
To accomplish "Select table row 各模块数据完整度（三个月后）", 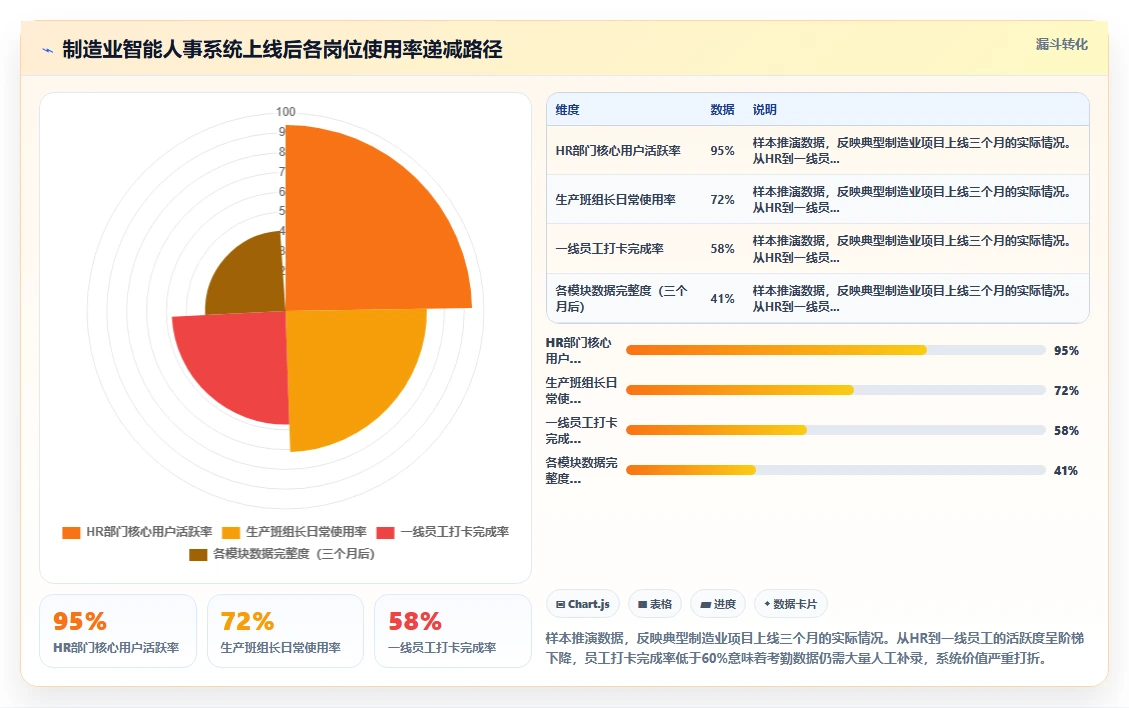I will (817, 298).
